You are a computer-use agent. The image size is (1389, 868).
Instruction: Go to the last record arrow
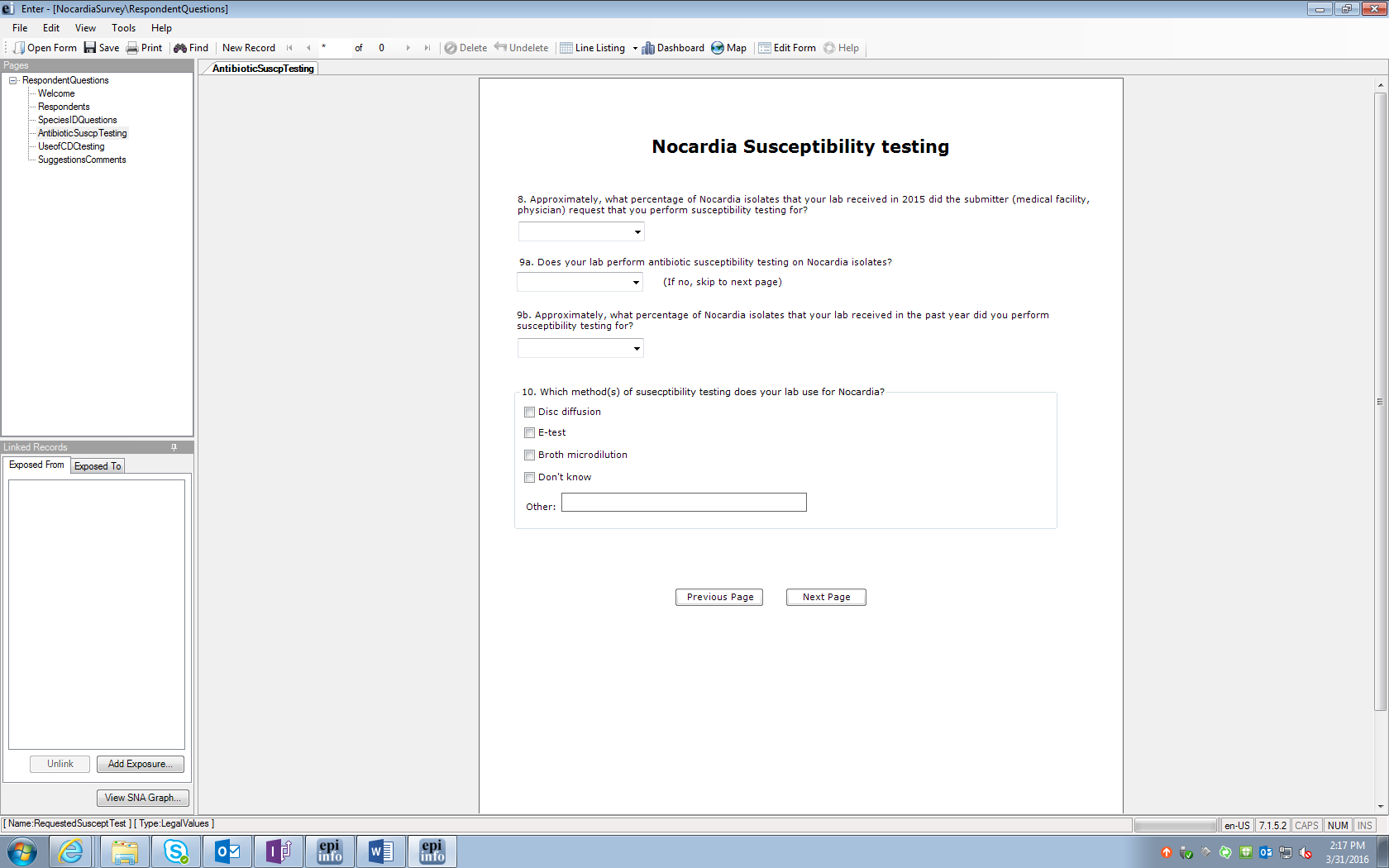[x=427, y=48]
